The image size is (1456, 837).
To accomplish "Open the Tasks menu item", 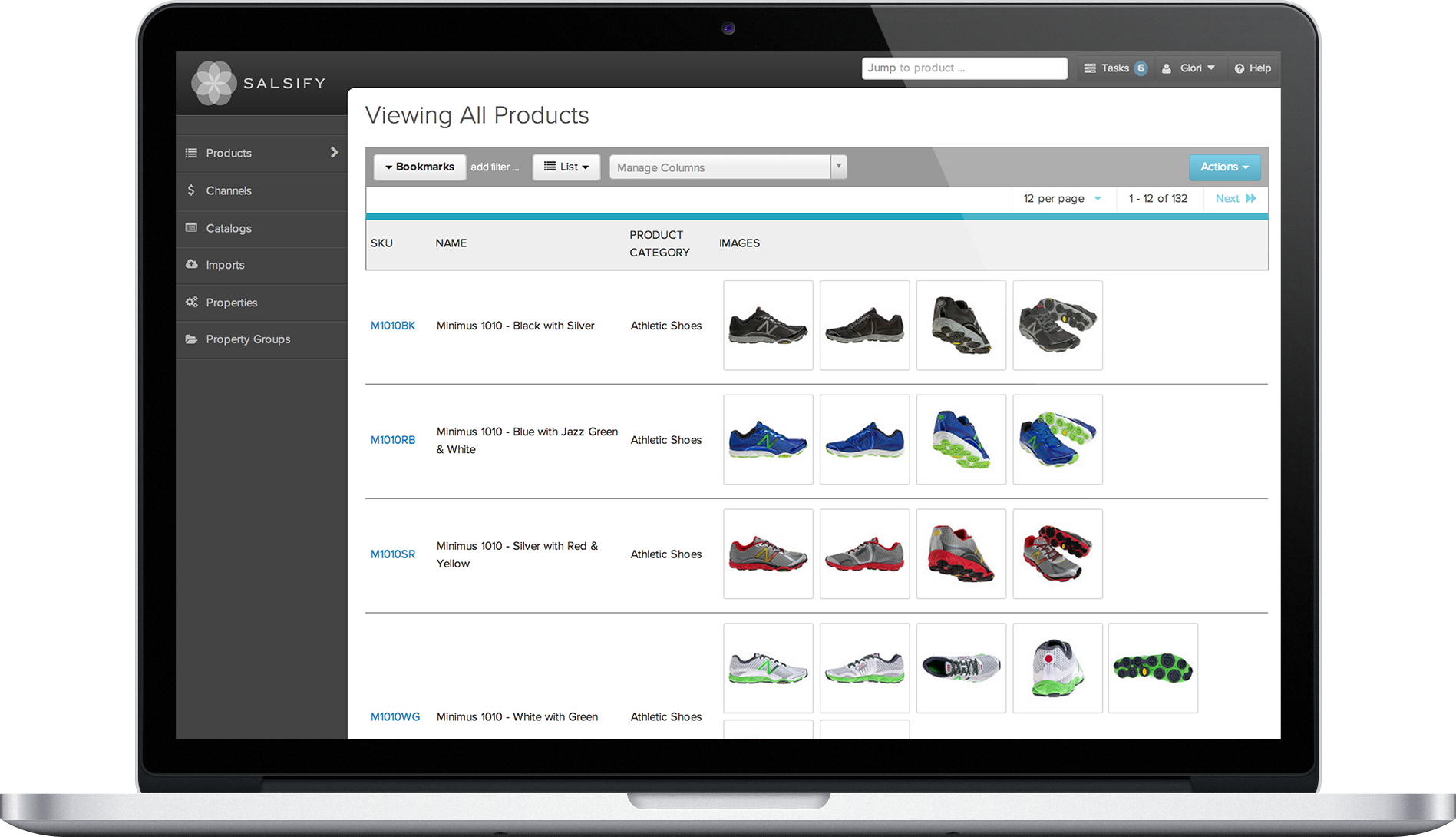I will coord(1114,68).
